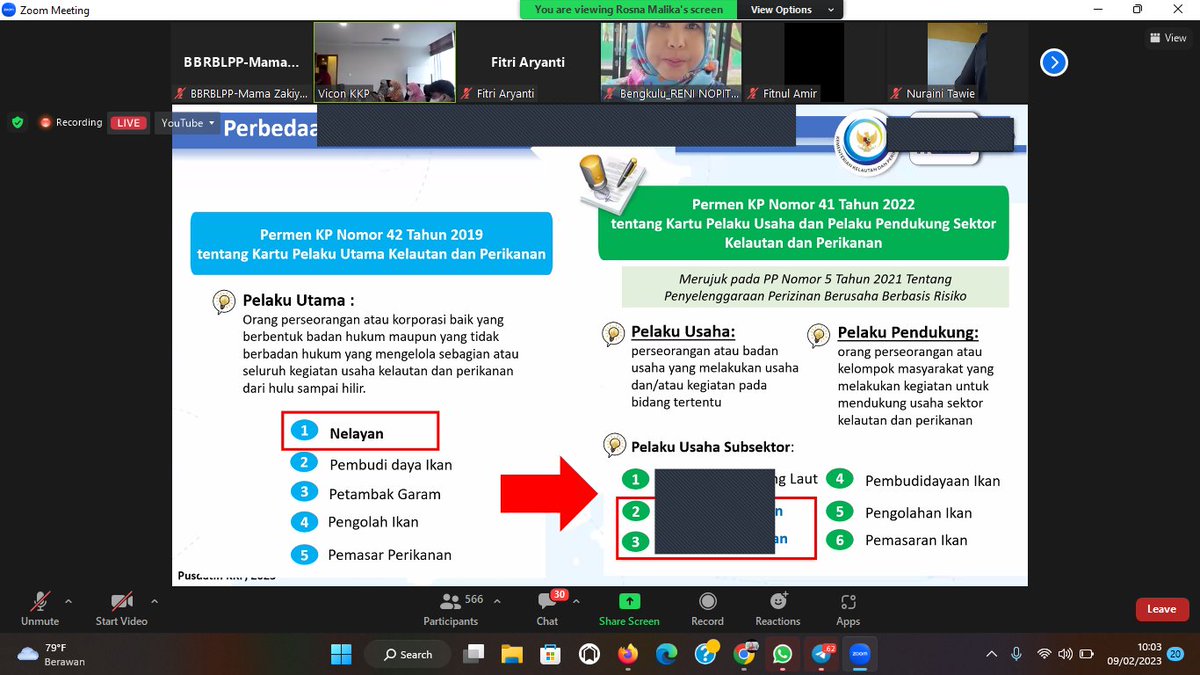Select Bengkulu_RENI participant video tile
Screen dimensions: 1200x675
pyautogui.click(x=671, y=62)
